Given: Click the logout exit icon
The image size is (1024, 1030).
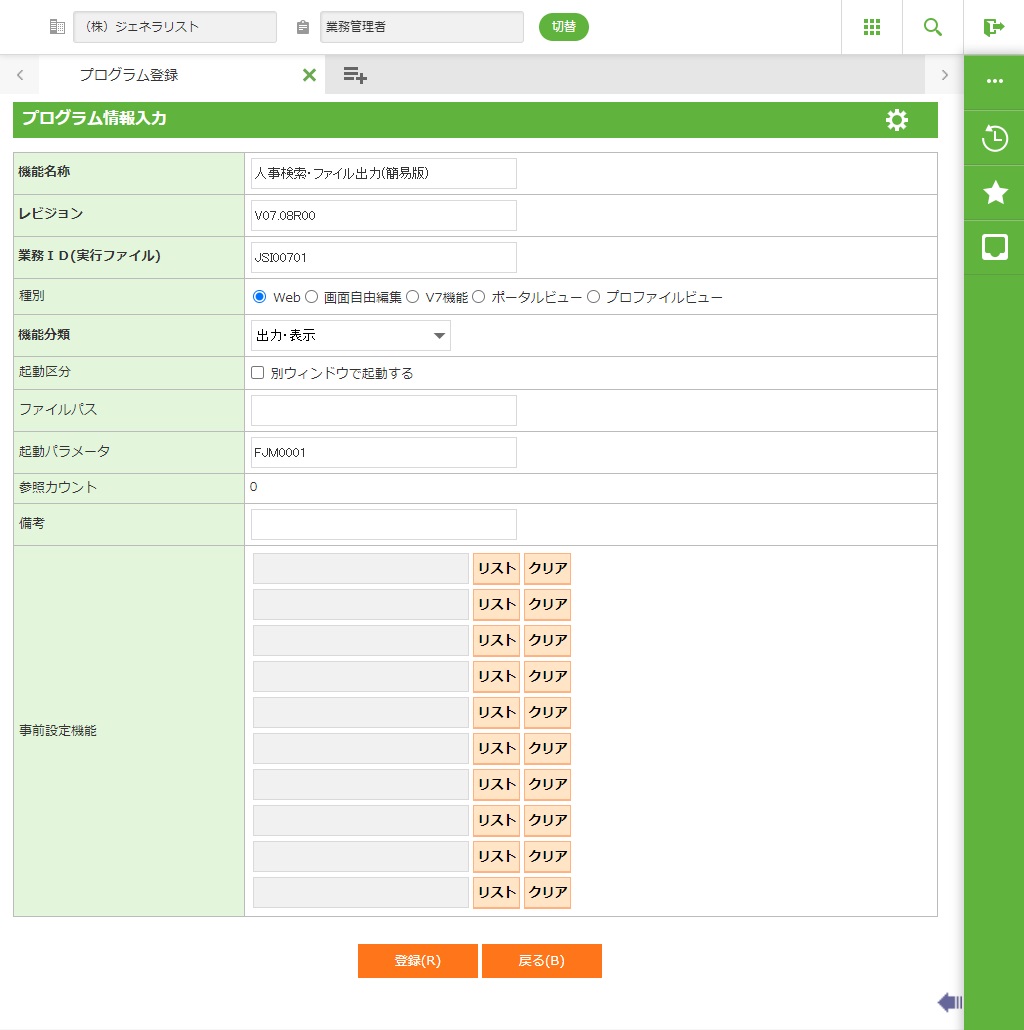Looking at the screenshot, I should pos(993,27).
